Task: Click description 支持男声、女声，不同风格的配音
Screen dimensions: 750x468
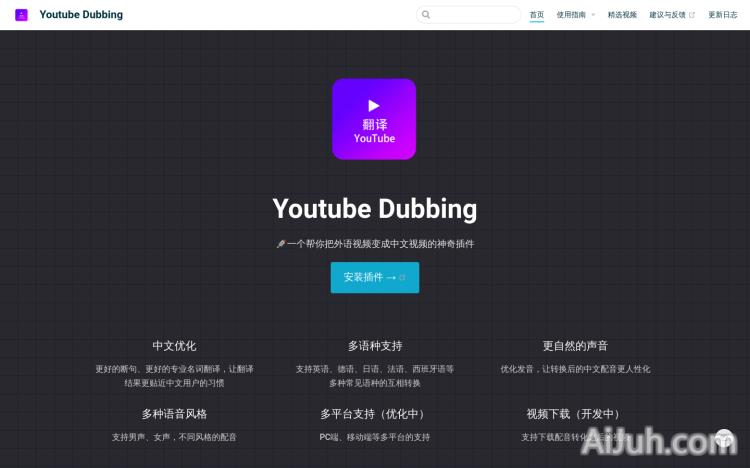Action: (x=174, y=437)
